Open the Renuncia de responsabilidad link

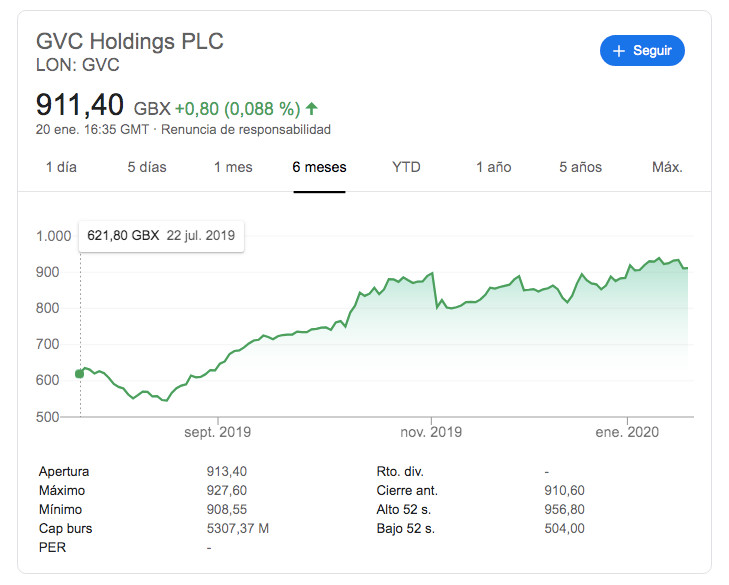[246, 129]
